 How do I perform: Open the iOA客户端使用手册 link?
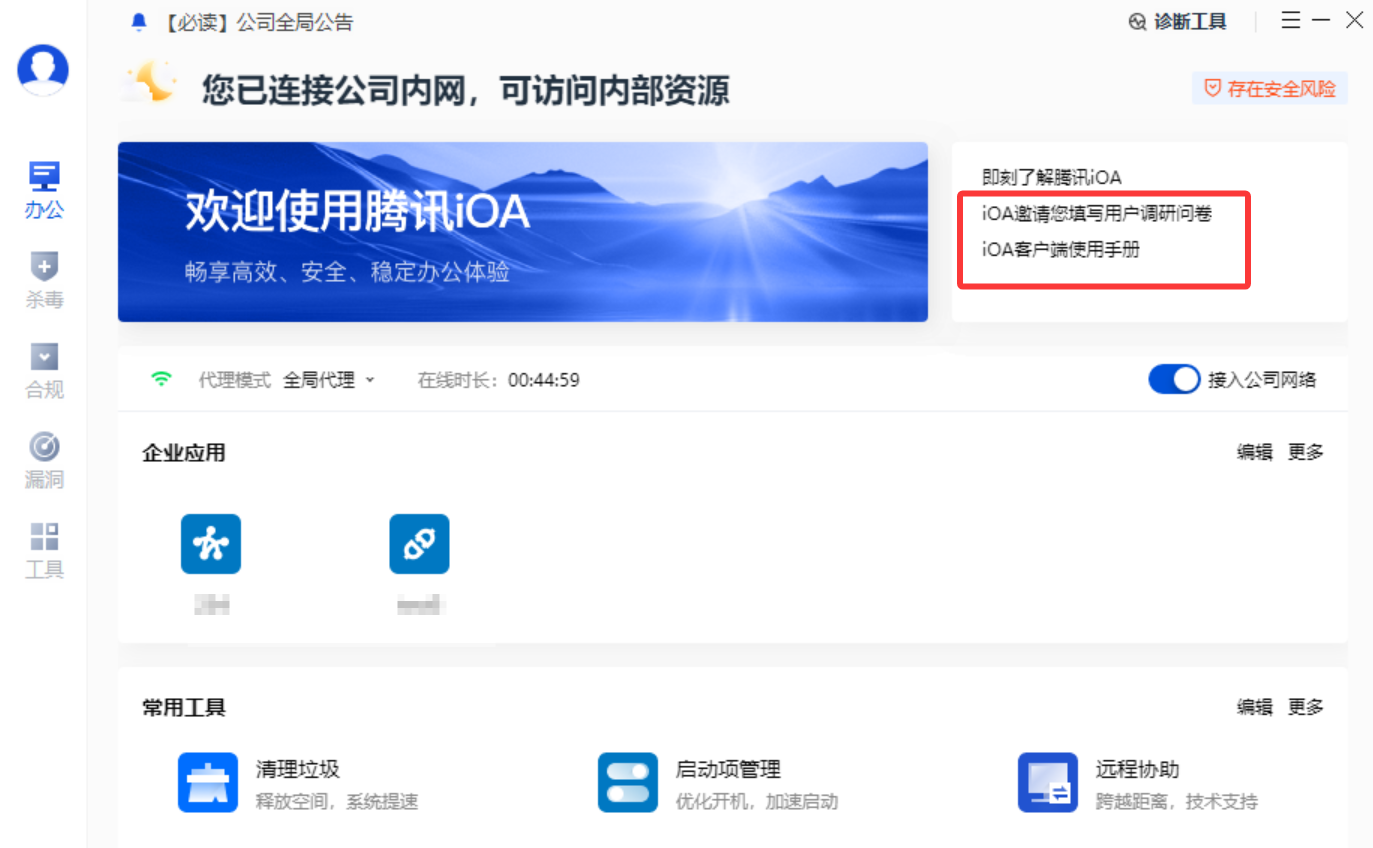(1061, 250)
